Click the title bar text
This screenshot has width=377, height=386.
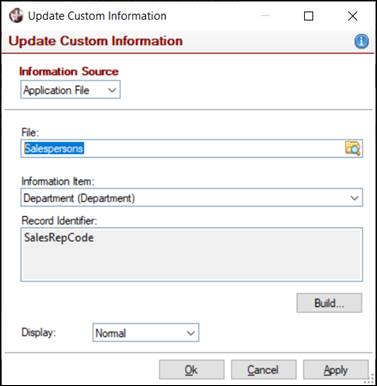[x=97, y=16]
